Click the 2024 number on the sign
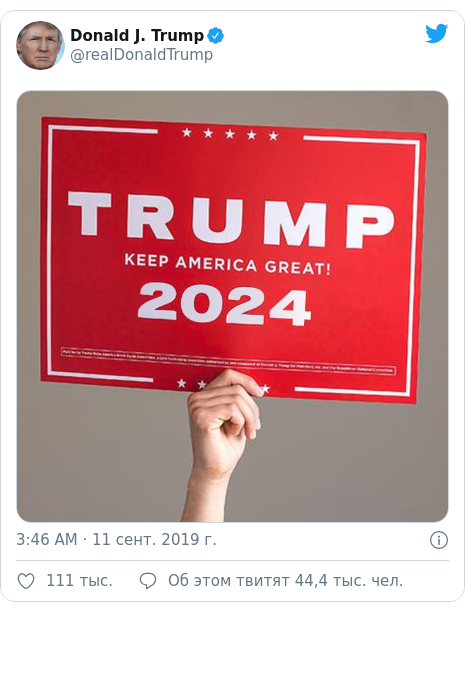465x697 pixels. [x=224, y=304]
